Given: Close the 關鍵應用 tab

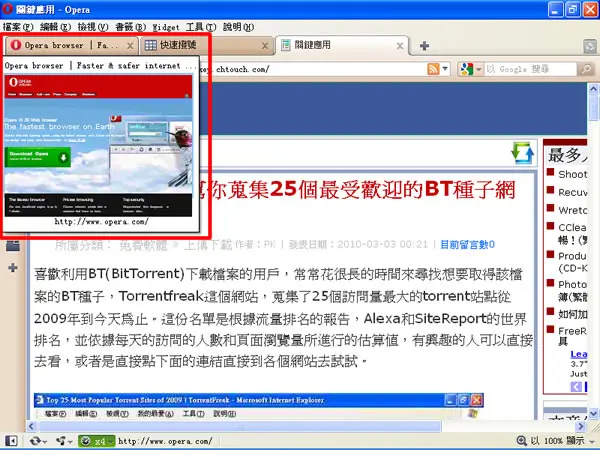Looking at the screenshot, I should coord(400,46).
